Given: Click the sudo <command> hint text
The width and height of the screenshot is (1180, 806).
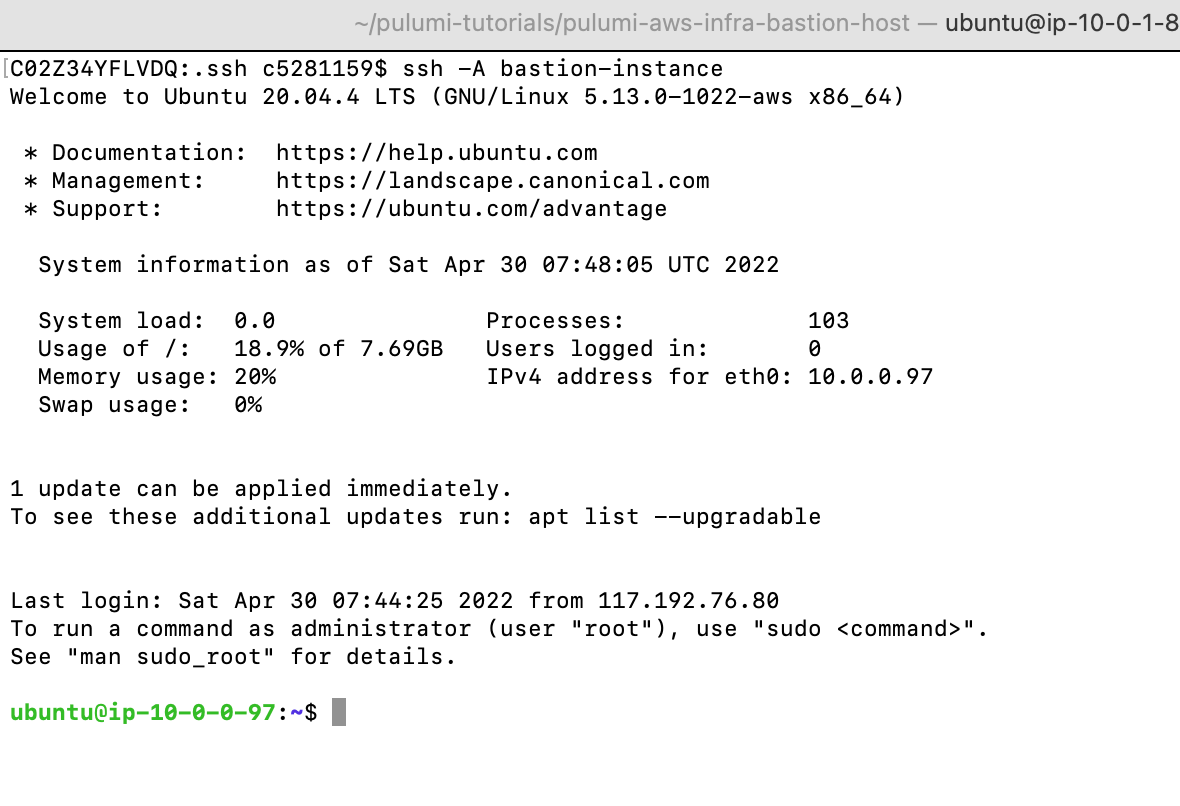Looking at the screenshot, I should (x=871, y=628).
